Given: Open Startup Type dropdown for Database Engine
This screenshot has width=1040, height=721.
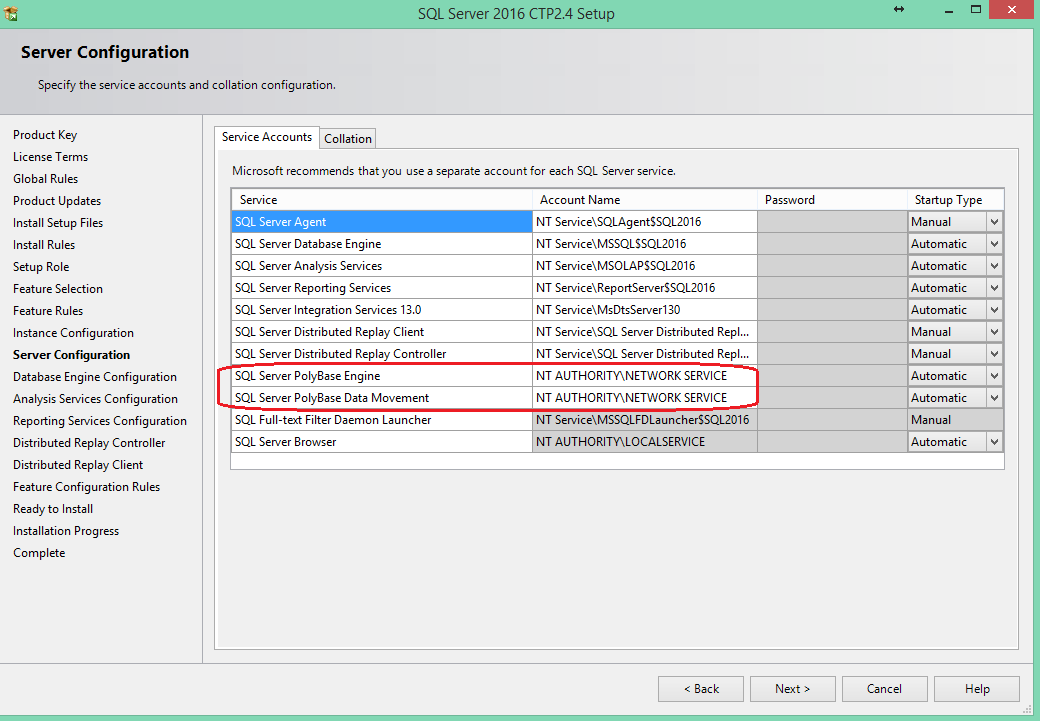Looking at the screenshot, I should pyautogui.click(x=994, y=244).
